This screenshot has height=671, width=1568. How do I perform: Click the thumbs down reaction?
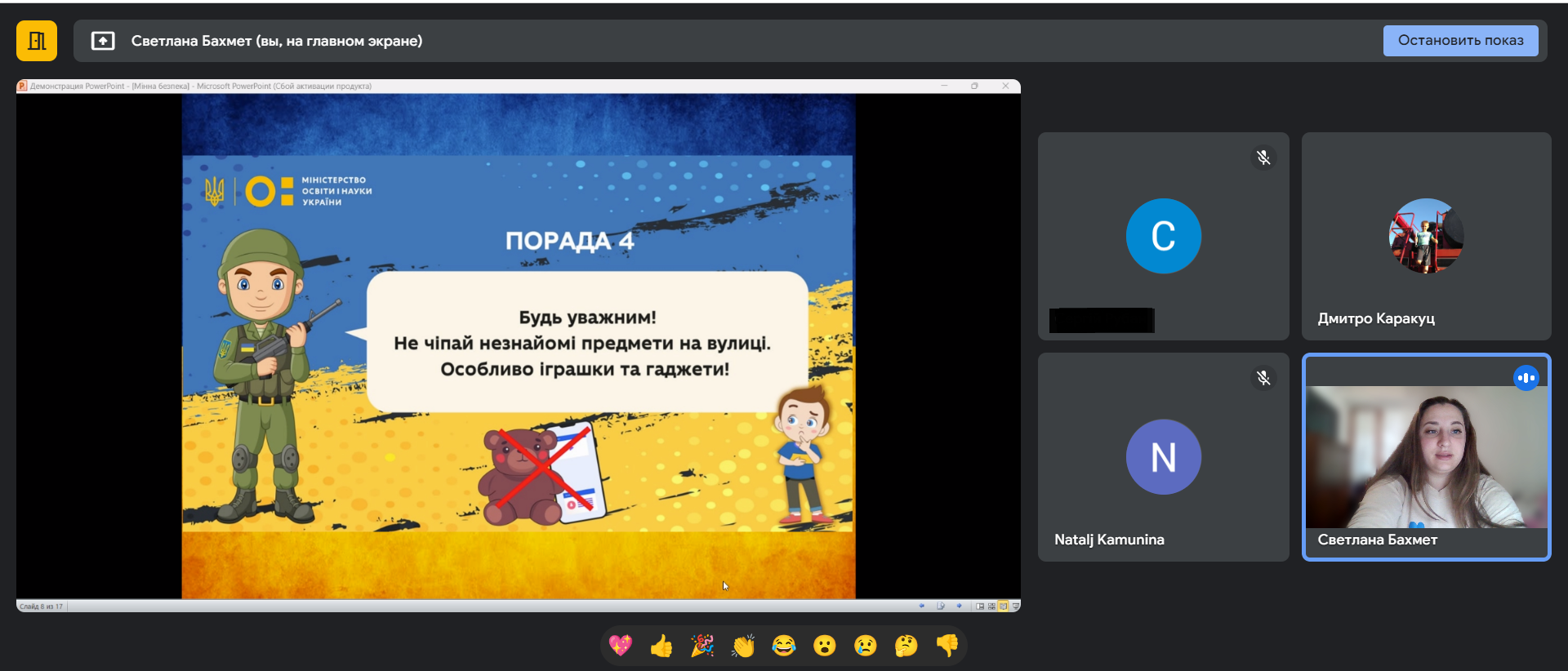click(947, 646)
